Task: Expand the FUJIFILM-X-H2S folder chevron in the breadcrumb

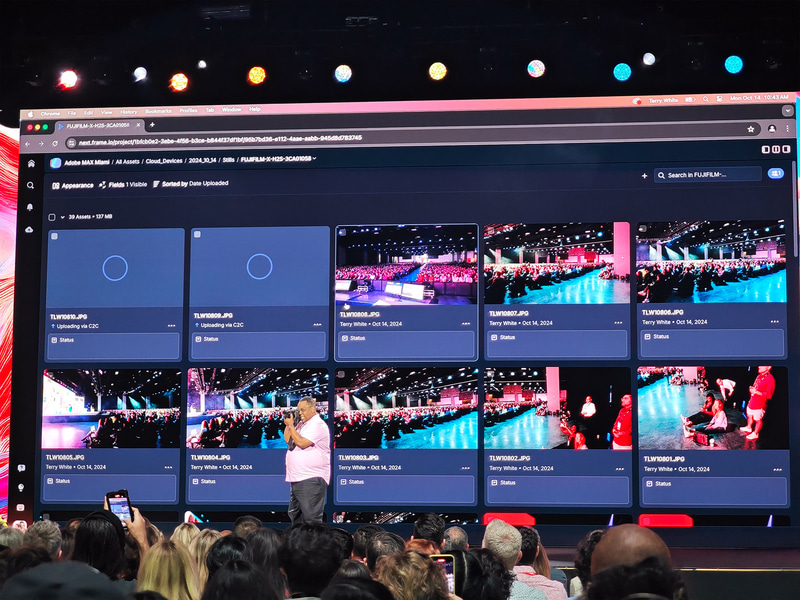Action: click(314, 159)
